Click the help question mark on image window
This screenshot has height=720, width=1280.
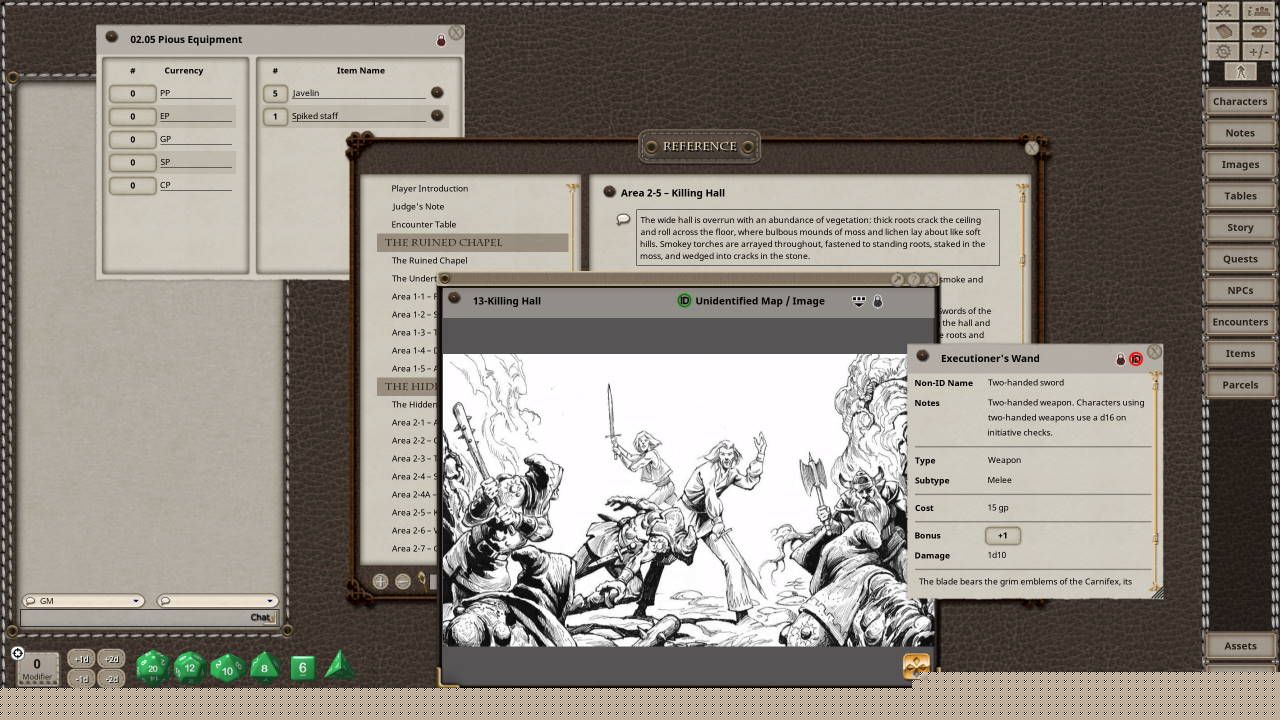(x=914, y=280)
